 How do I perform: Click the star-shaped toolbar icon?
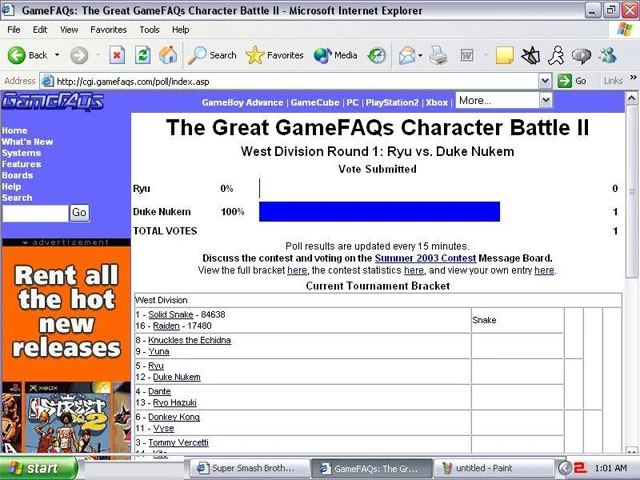click(531, 55)
